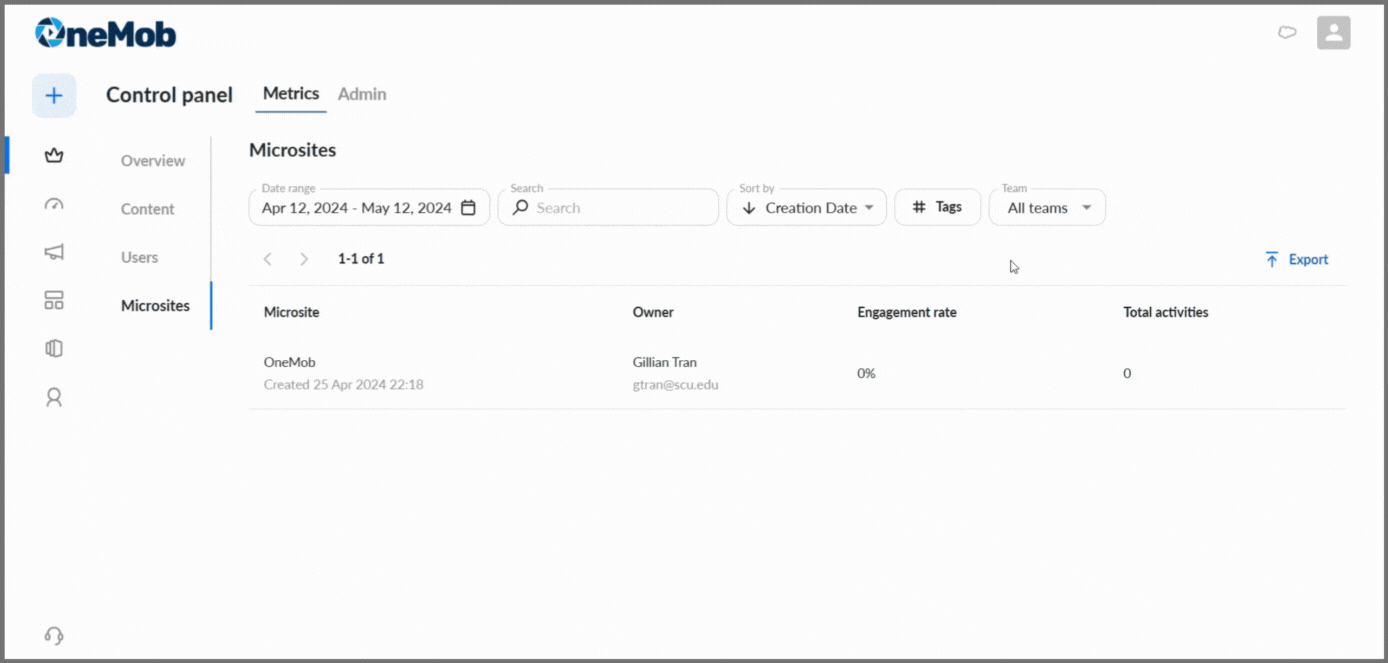Viewport: 1388px width, 663px height.
Task: Click the Owner column header
Action: (x=653, y=312)
